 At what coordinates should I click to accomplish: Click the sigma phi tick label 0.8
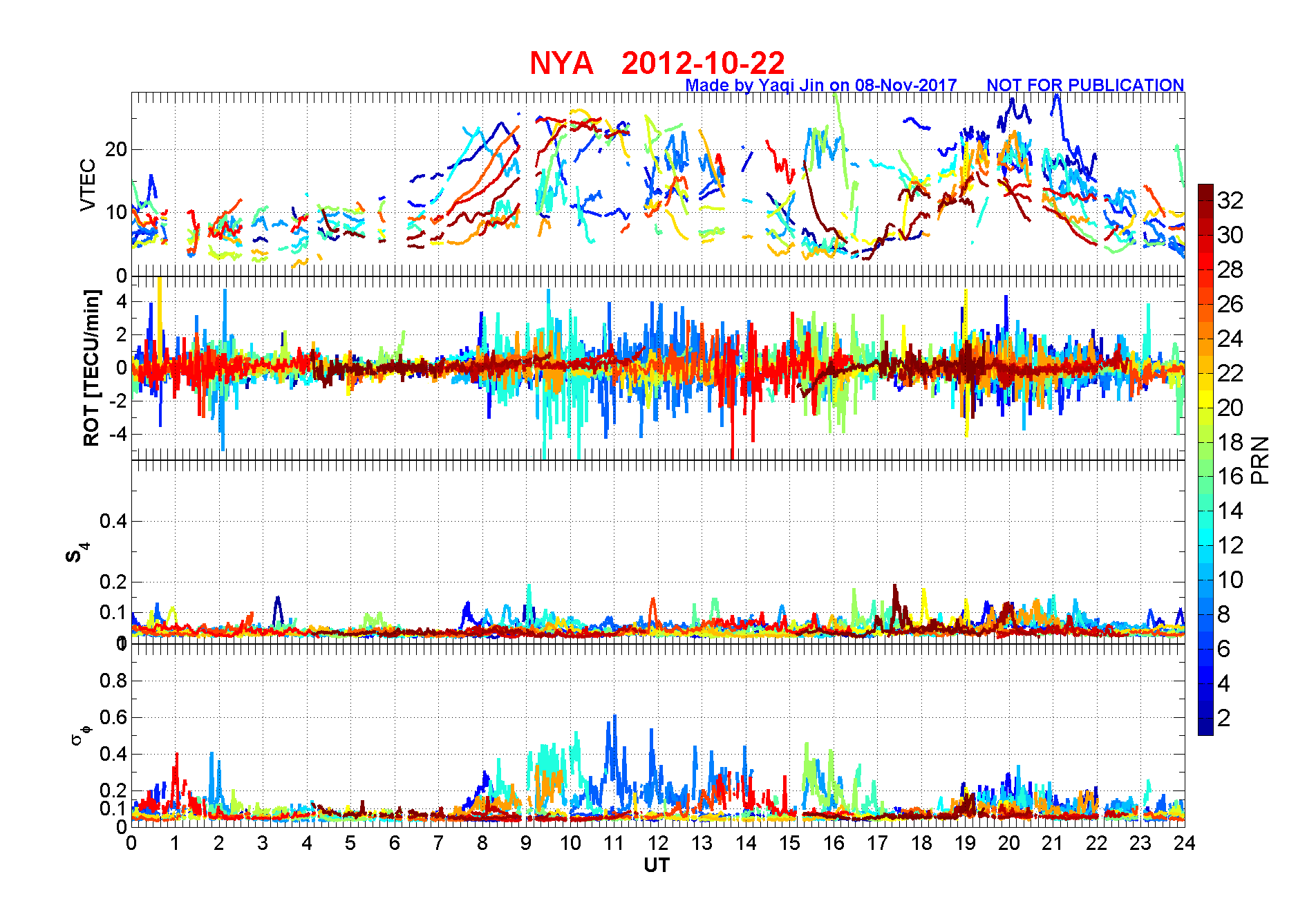click(113, 681)
